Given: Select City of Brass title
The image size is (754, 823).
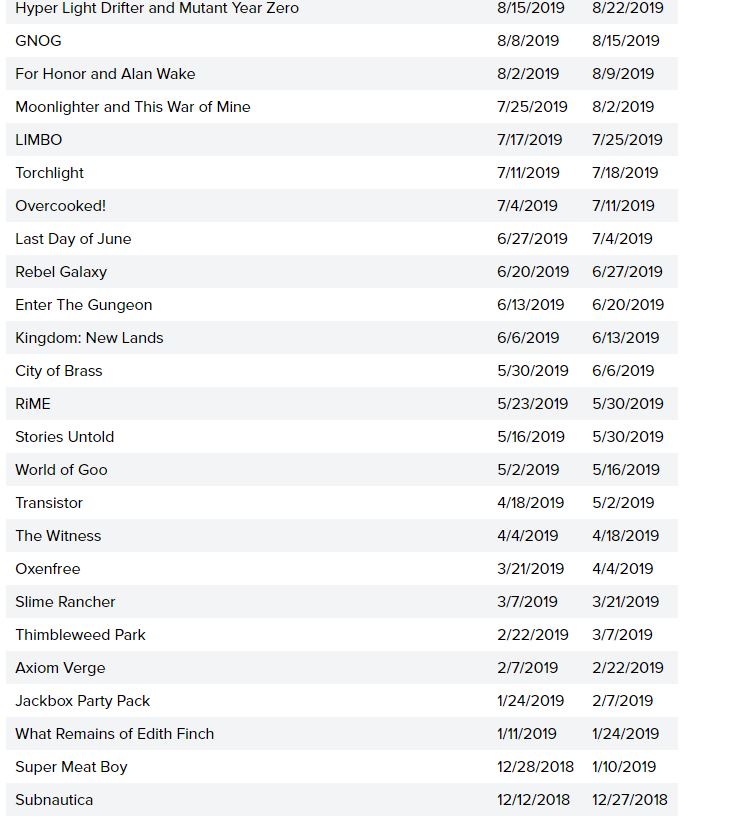Looking at the screenshot, I should point(59,371).
